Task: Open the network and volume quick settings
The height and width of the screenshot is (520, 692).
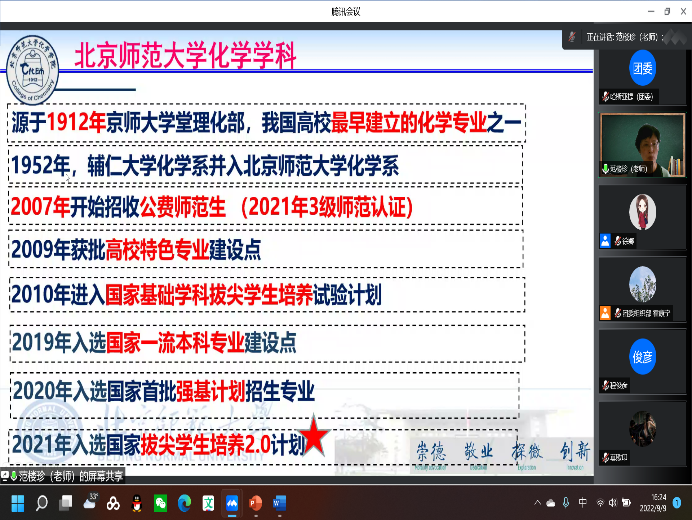Action: [608, 502]
